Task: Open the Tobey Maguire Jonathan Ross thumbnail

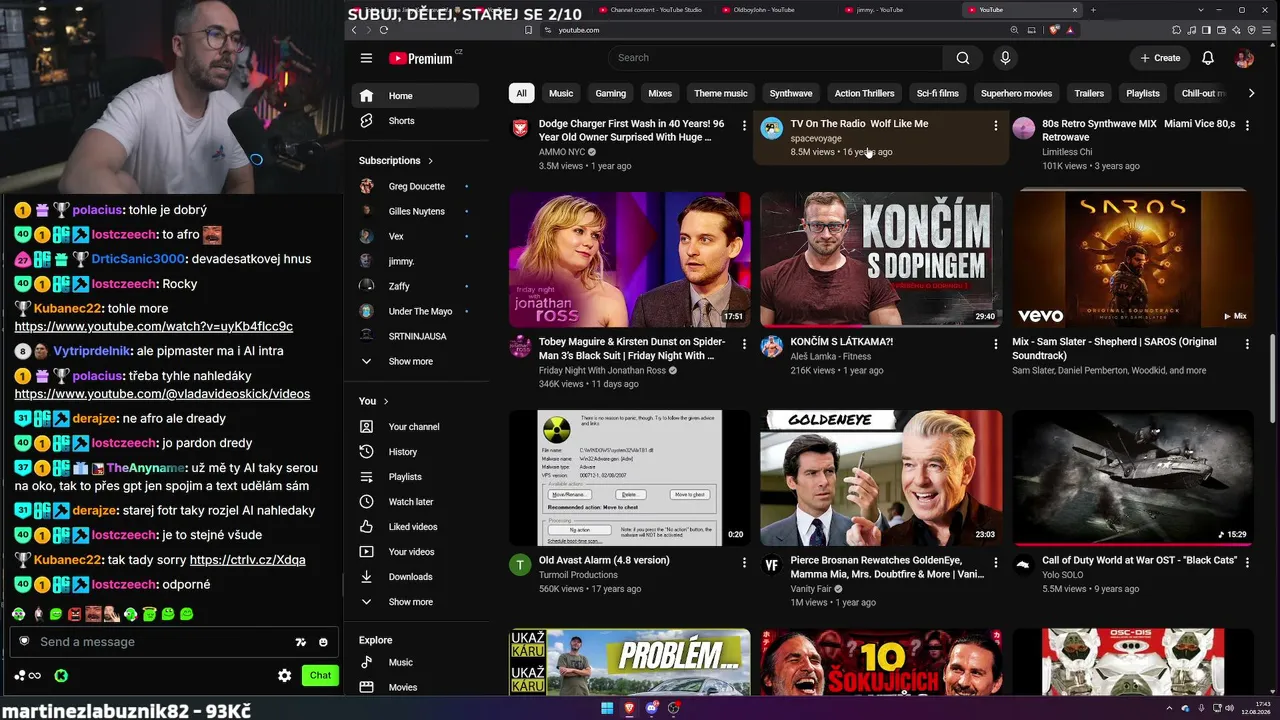Action: pos(630,260)
